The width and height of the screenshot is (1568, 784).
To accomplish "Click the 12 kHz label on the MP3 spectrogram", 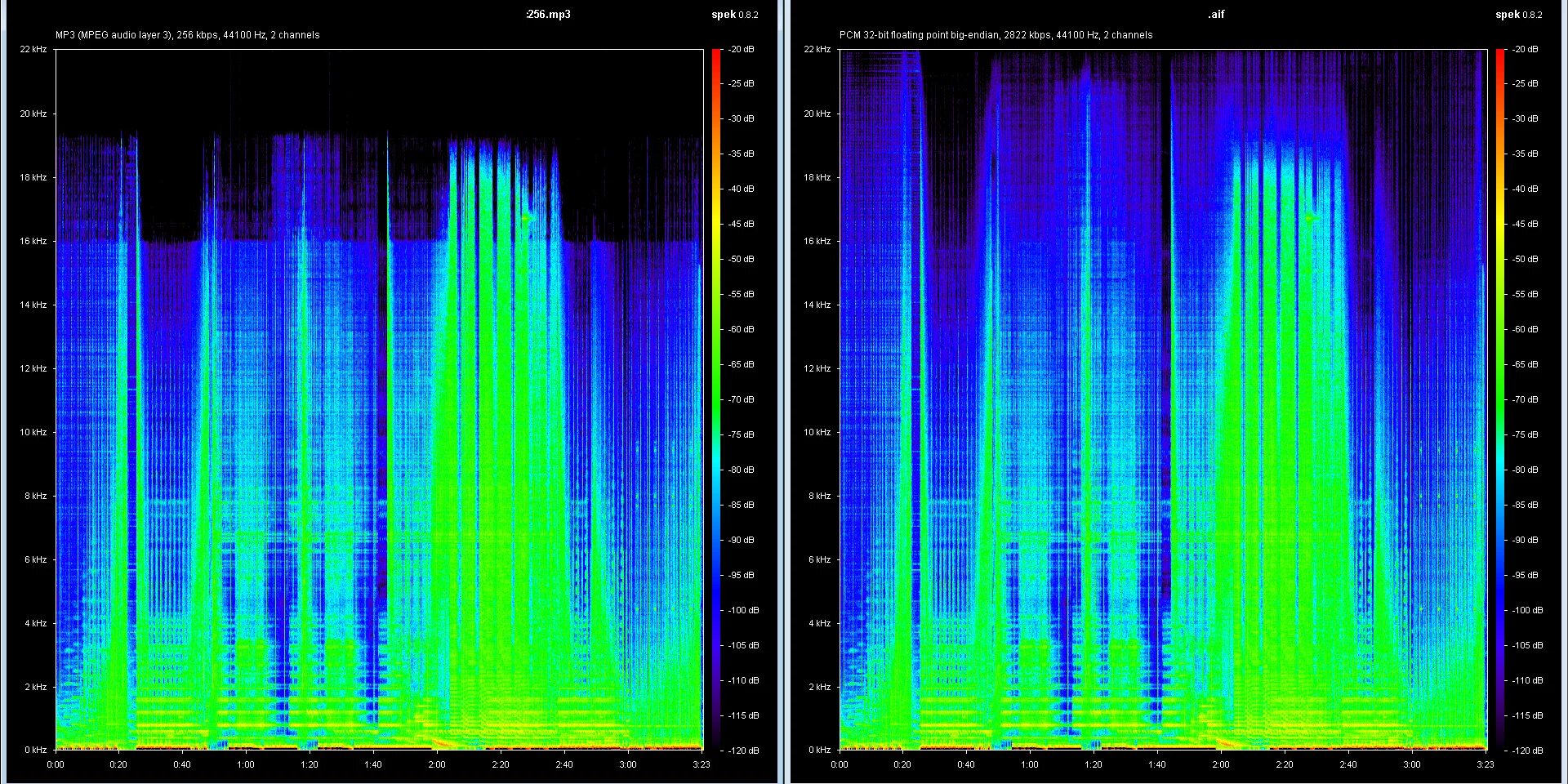I will [33, 368].
